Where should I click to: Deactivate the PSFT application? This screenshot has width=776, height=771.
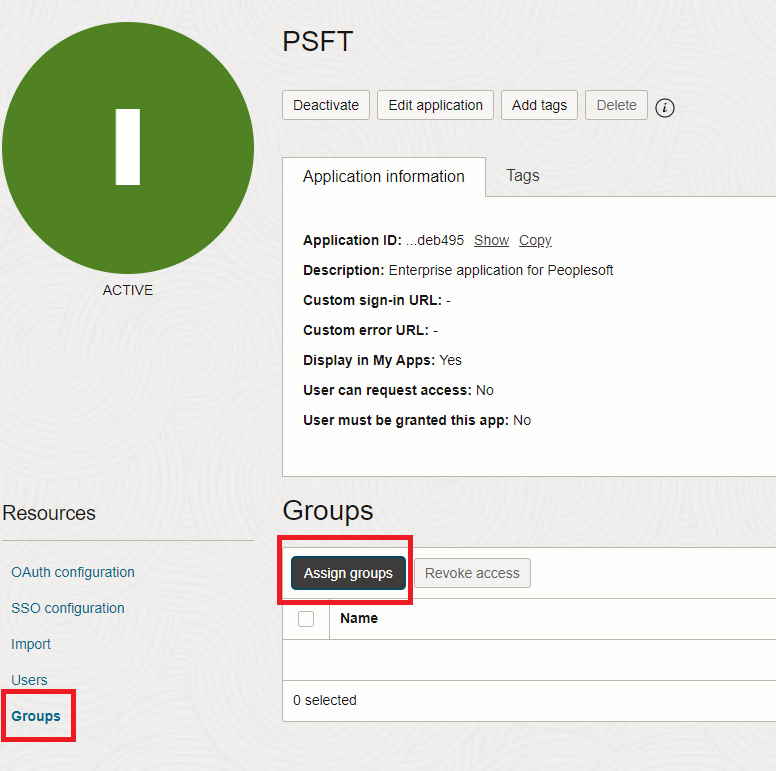coord(326,105)
